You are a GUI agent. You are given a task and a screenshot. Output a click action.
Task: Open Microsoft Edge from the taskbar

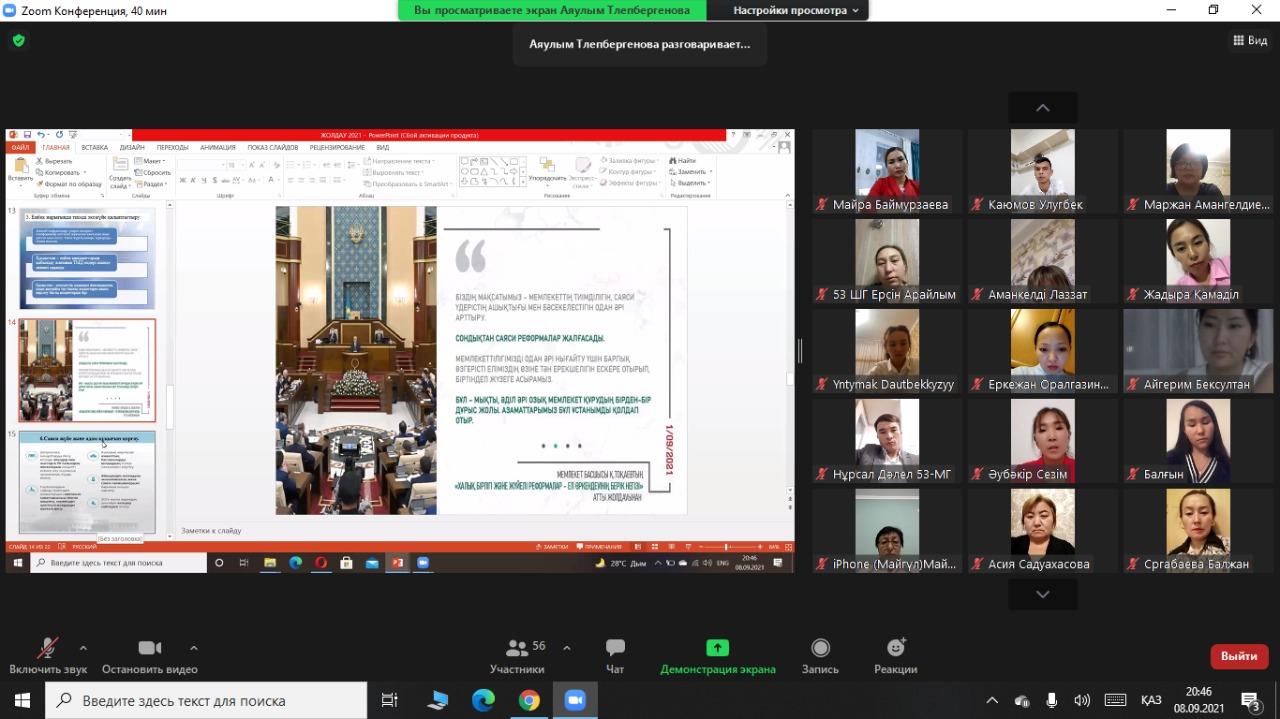[483, 700]
